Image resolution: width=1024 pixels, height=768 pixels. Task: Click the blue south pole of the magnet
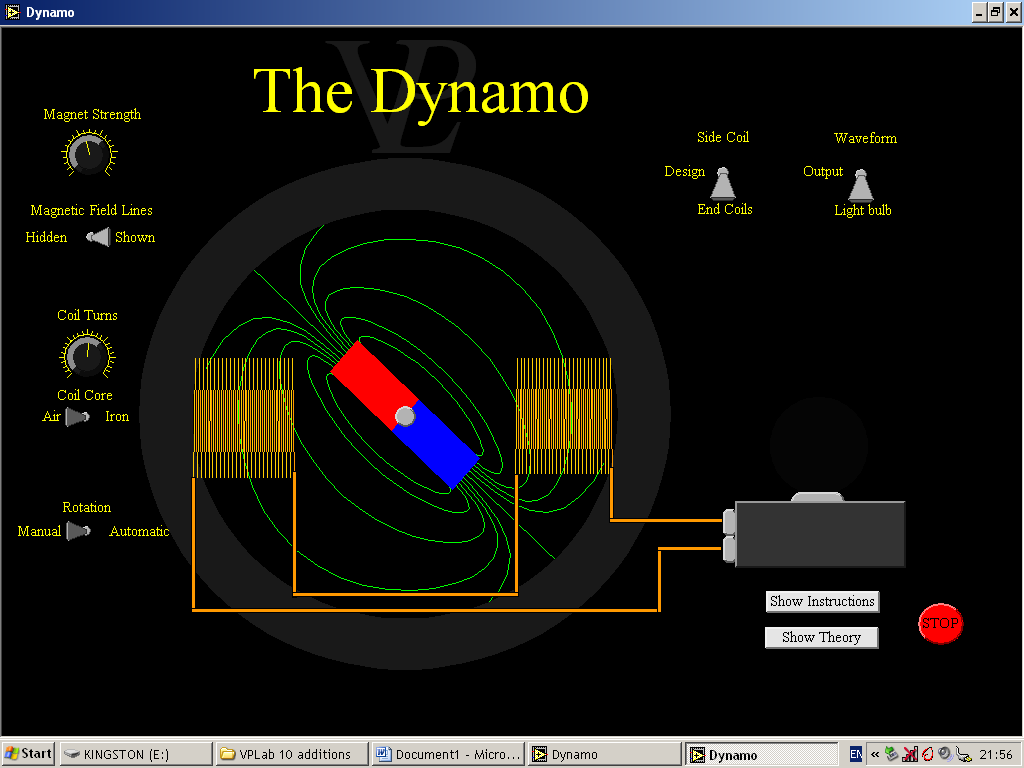pyautogui.click(x=440, y=447)
